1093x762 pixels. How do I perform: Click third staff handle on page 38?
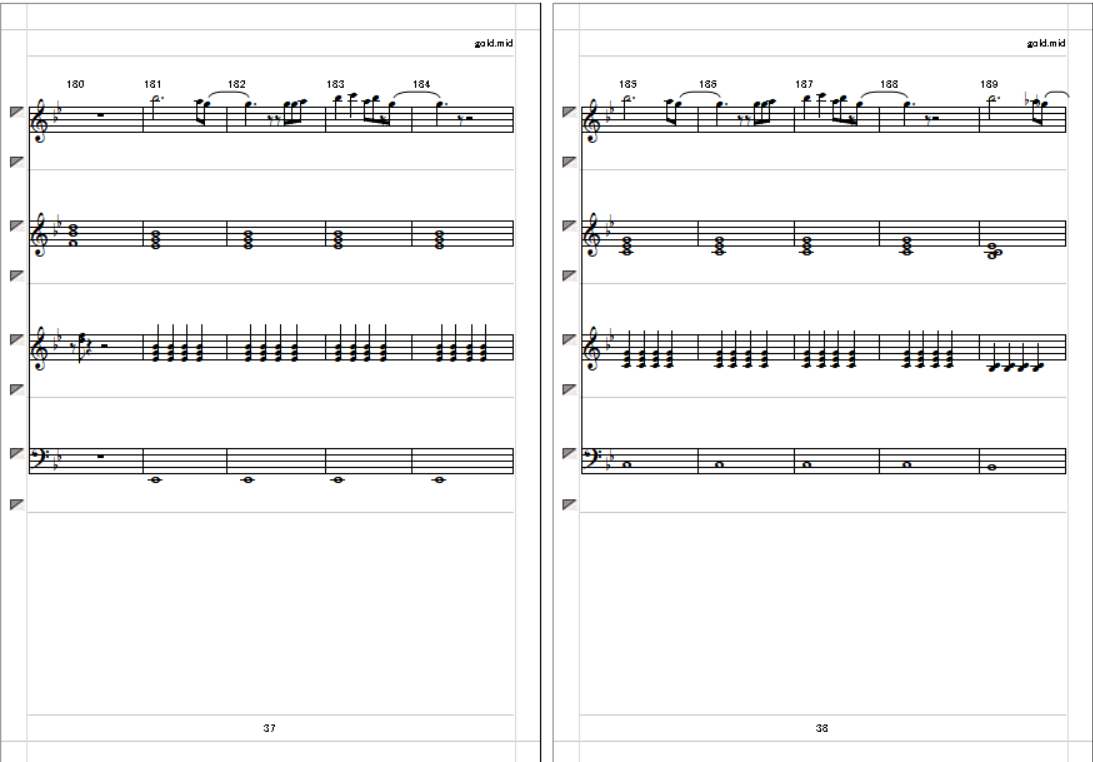click(570, 340)
